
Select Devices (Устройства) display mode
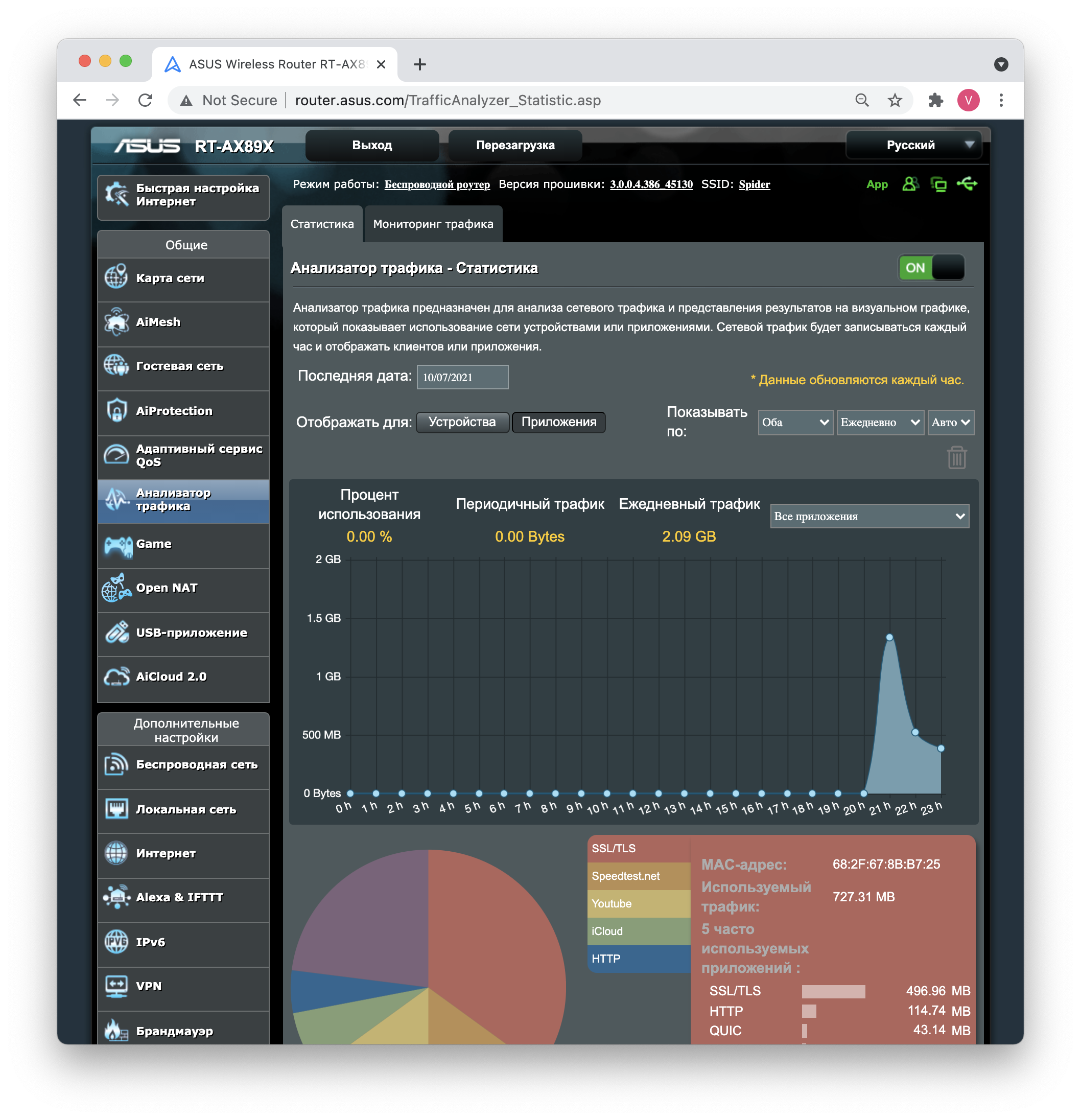click(462, 423)
